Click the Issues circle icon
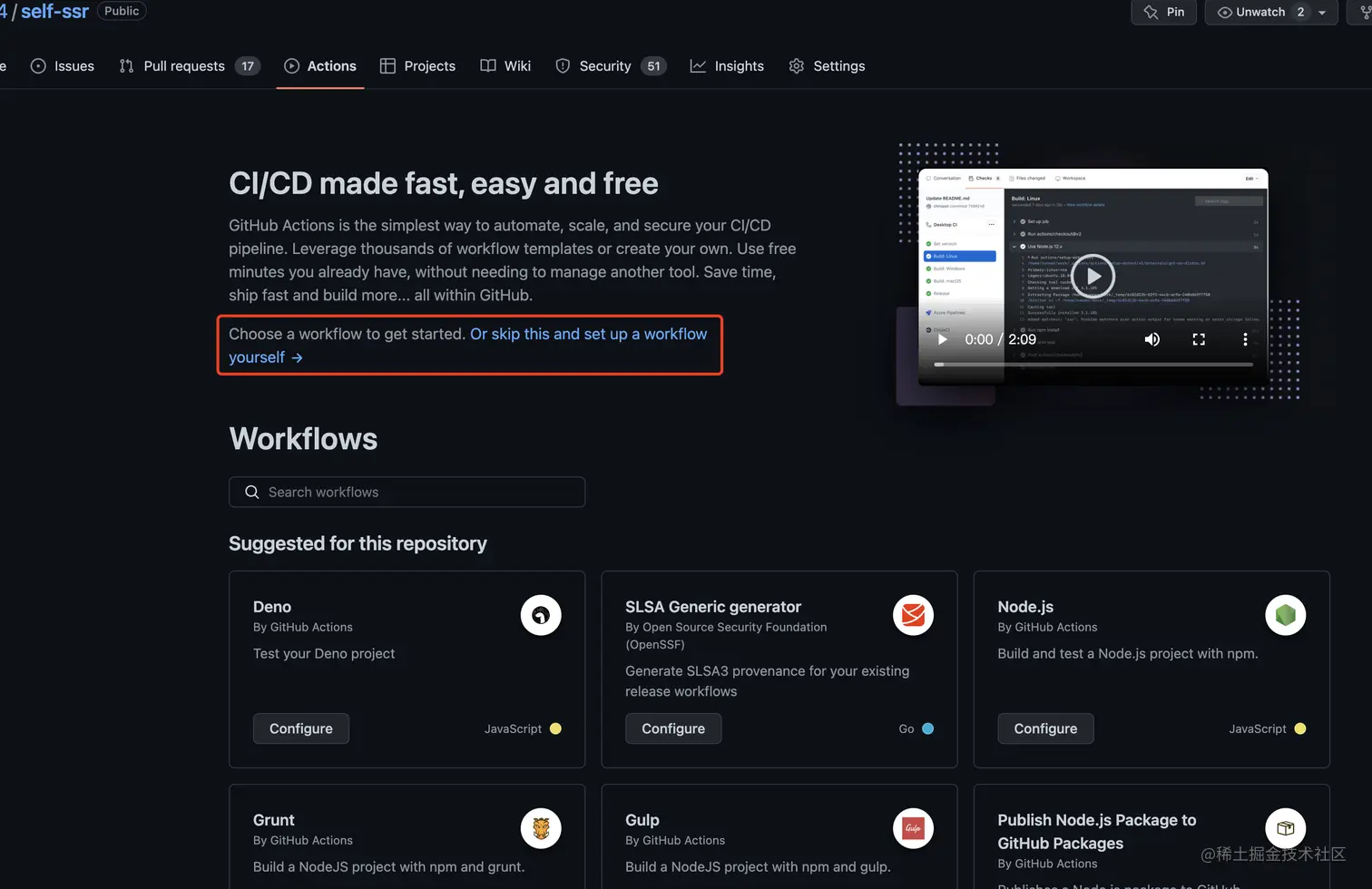Screen dimensions: 1372x889 coord(38,66)
